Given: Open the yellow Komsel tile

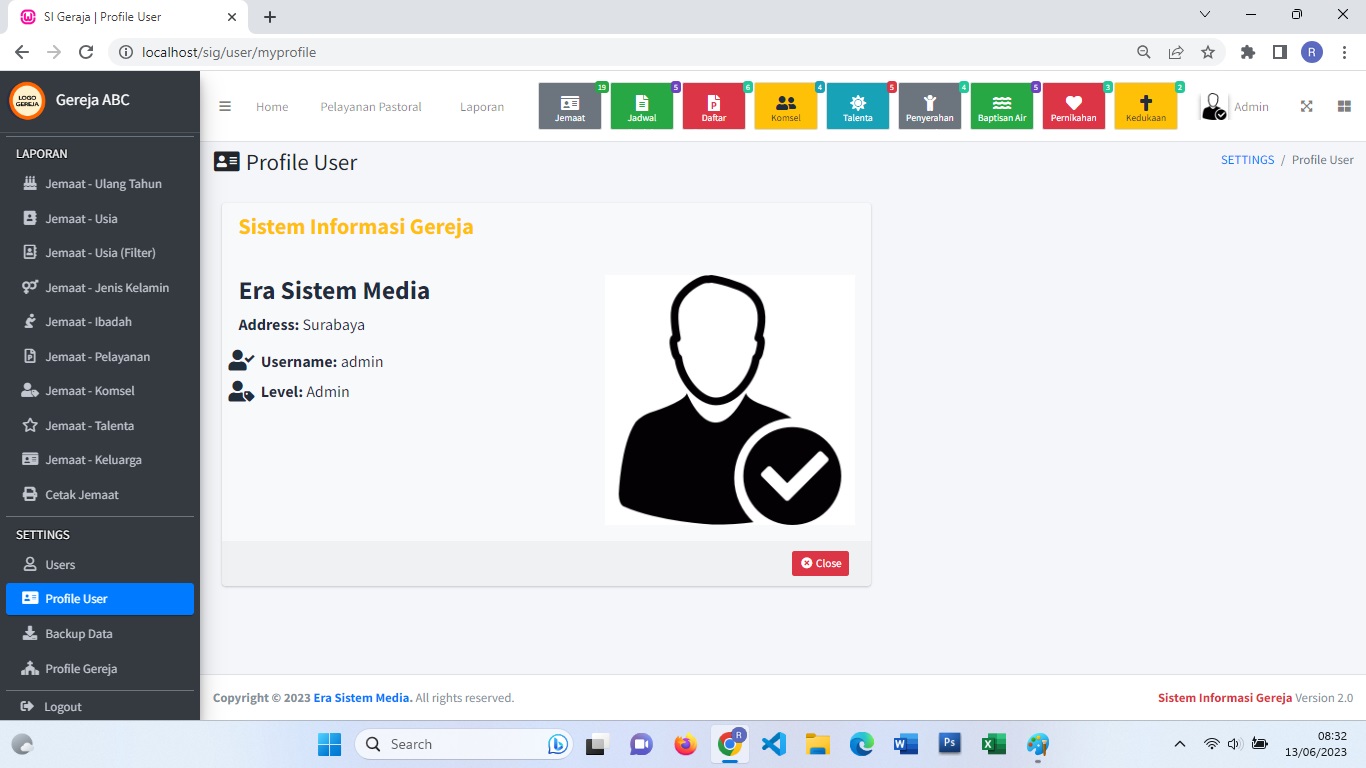Looking at the screenshot, I should [x=786, y=107].
